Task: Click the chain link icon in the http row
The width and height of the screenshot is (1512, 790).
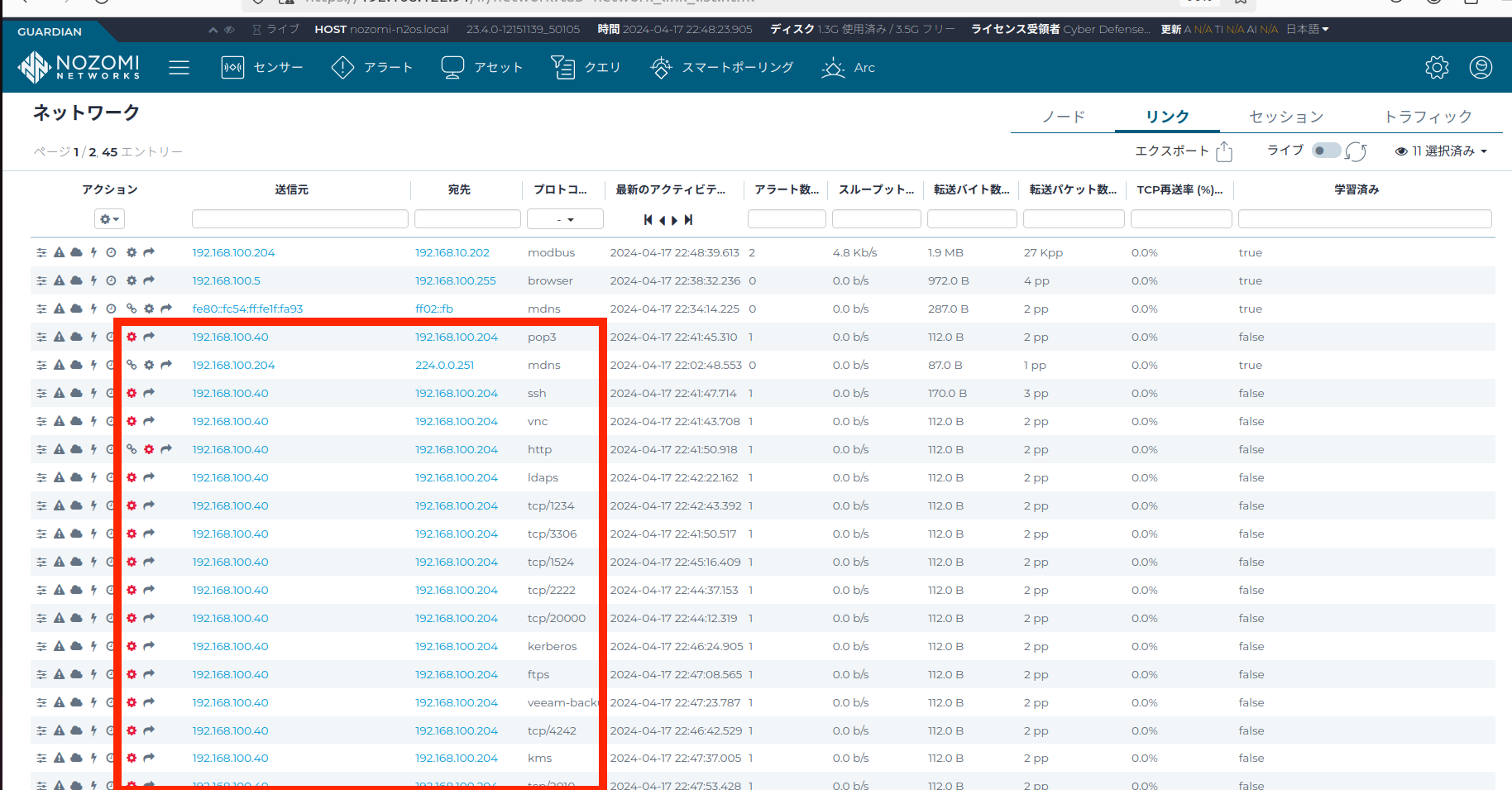Action: (132, 449)
